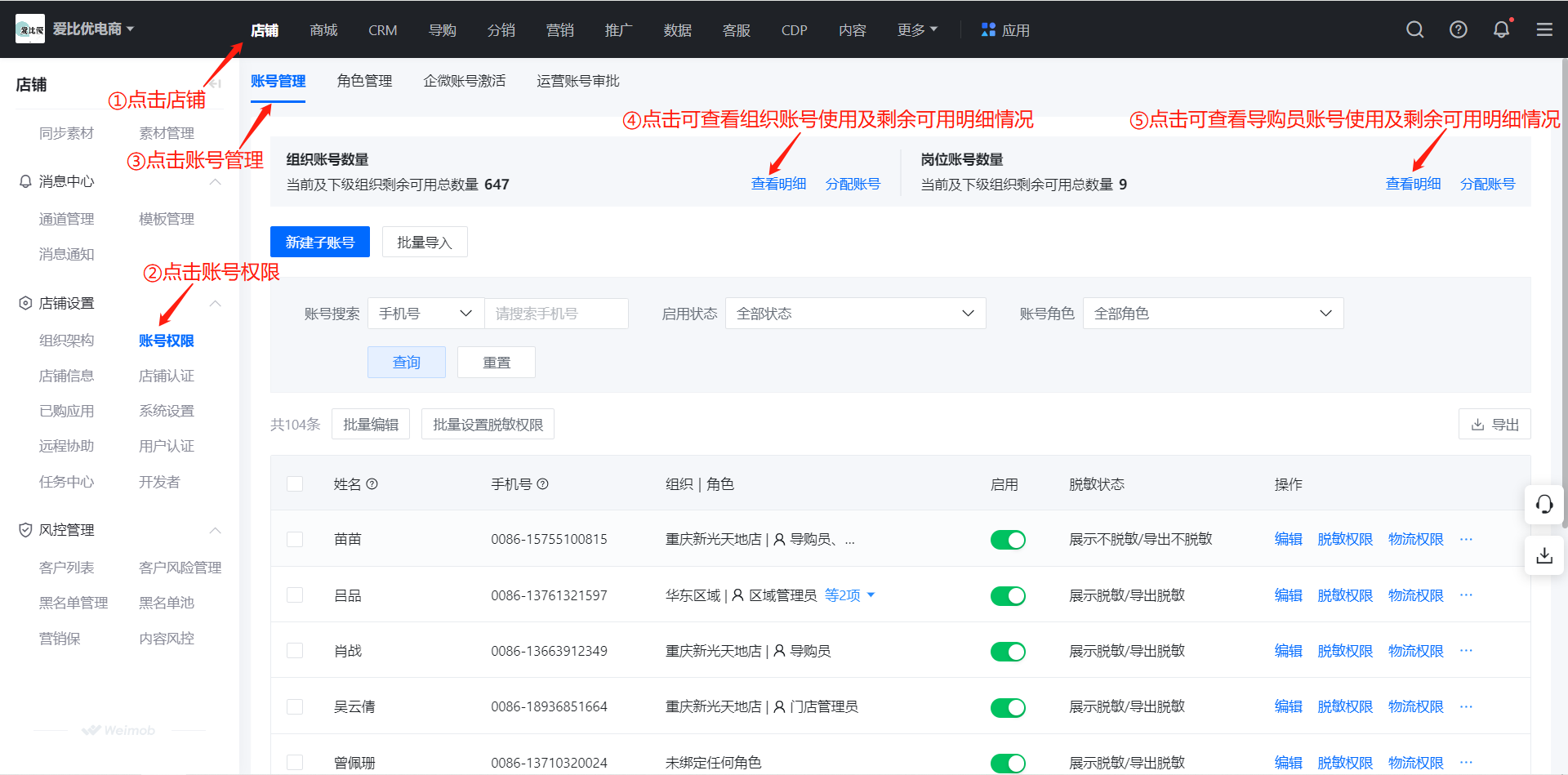Collapse the 风控管理 sidebar section
This screenshot has width=1568, height=775.
(x=216, y=530)
